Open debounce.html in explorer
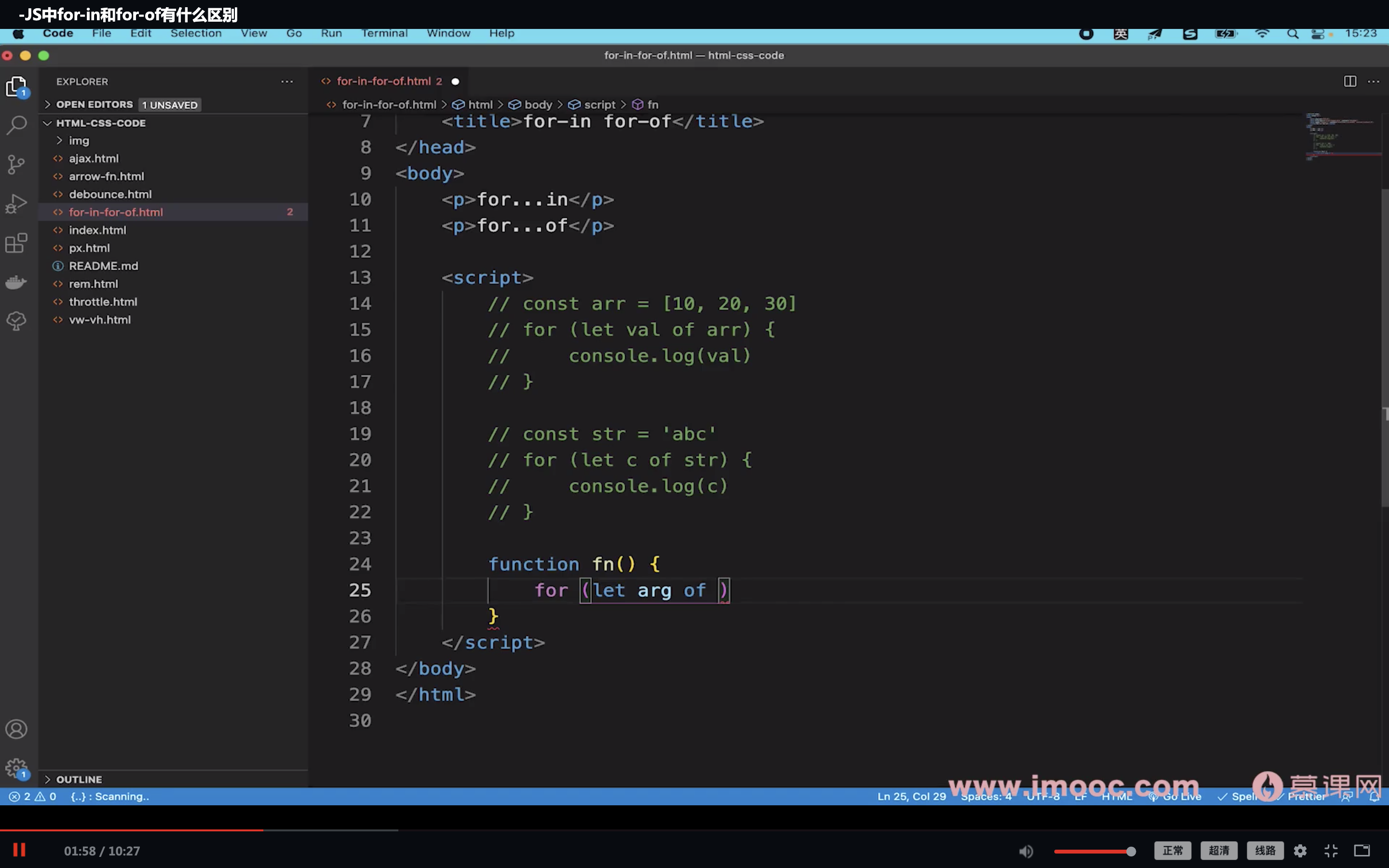 [x=110, y=194]
